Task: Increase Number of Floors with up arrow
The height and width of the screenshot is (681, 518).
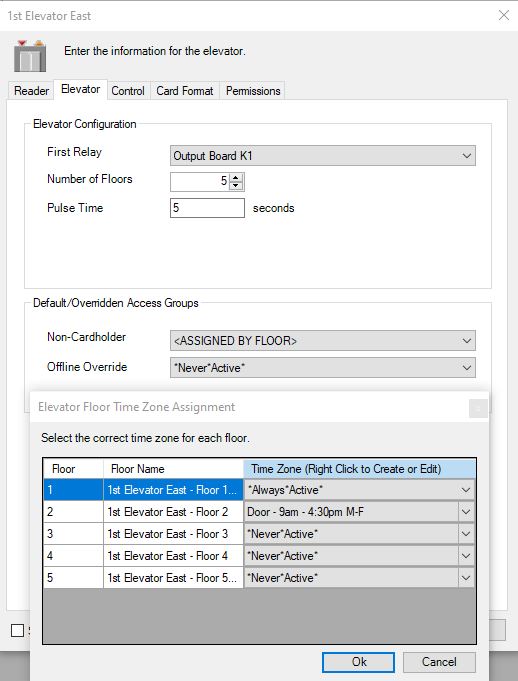Action: tap(236, 178)
